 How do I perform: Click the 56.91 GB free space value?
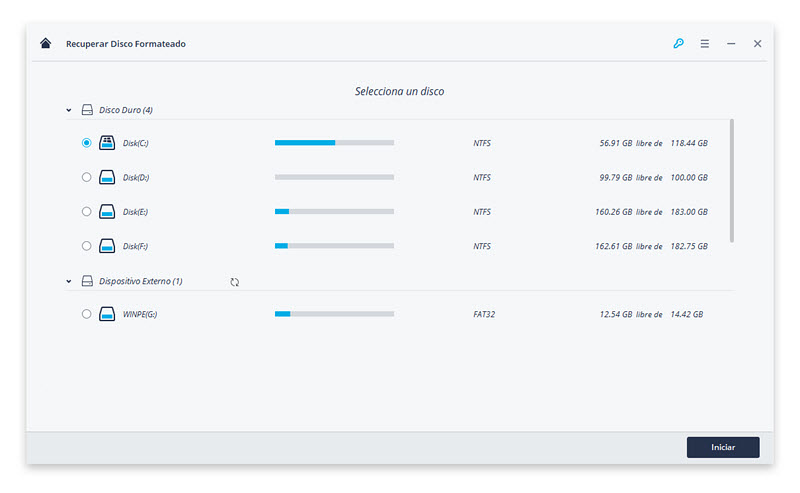pos(616,143)
